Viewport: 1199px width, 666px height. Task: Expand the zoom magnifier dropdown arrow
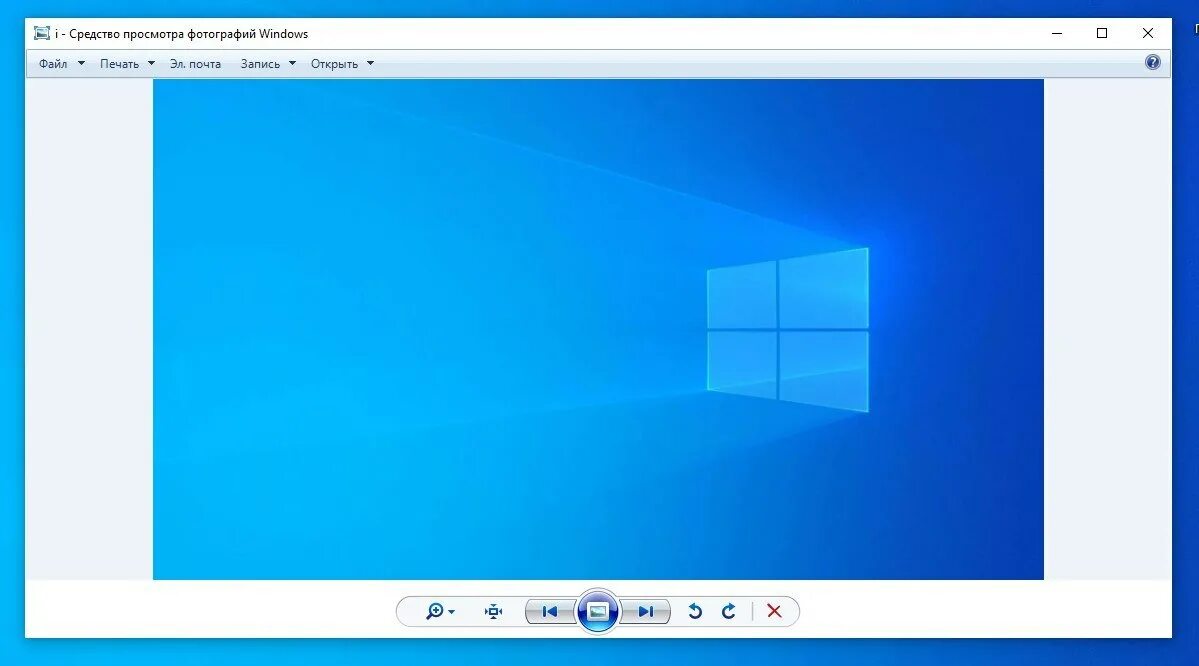pyautogui.click(x=451, y=612)
